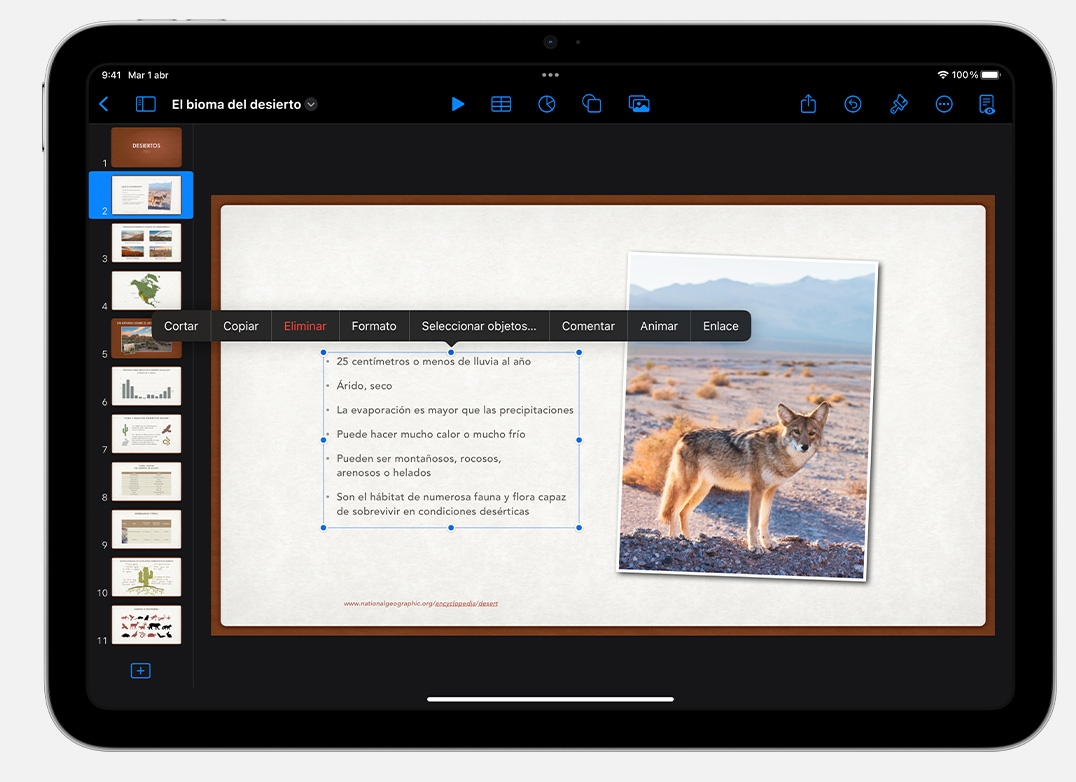Screen dimensions: 1076x782
Task: Click bullet text 'Árido, seco'
Action: 364,386
